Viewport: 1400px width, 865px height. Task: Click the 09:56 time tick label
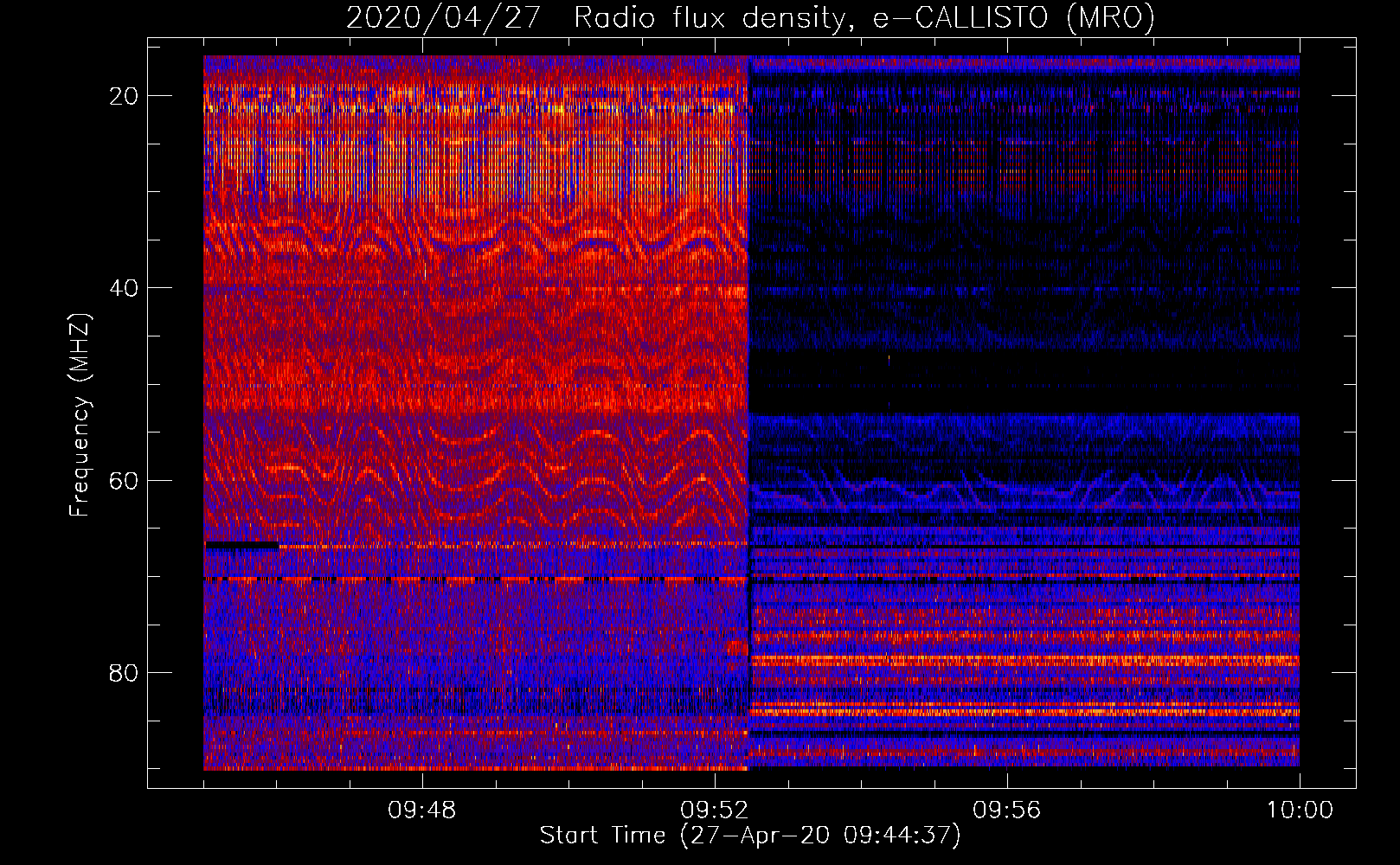point(1007,811)
